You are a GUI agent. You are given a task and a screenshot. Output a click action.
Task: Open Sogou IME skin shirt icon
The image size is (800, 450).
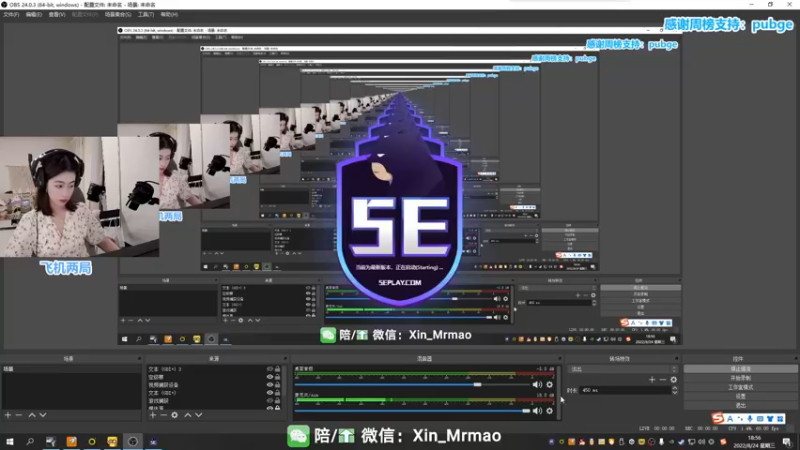click(x=770, y=419)
